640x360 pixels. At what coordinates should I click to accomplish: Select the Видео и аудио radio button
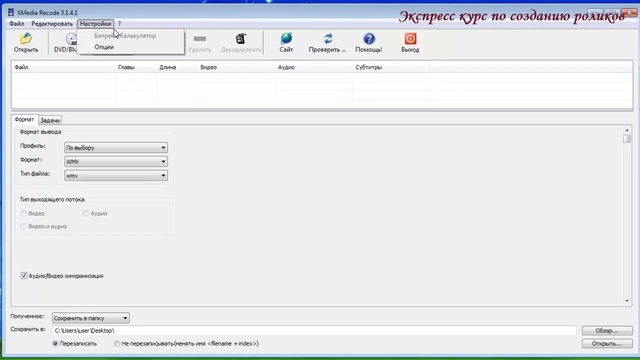(x=24, y=226)
